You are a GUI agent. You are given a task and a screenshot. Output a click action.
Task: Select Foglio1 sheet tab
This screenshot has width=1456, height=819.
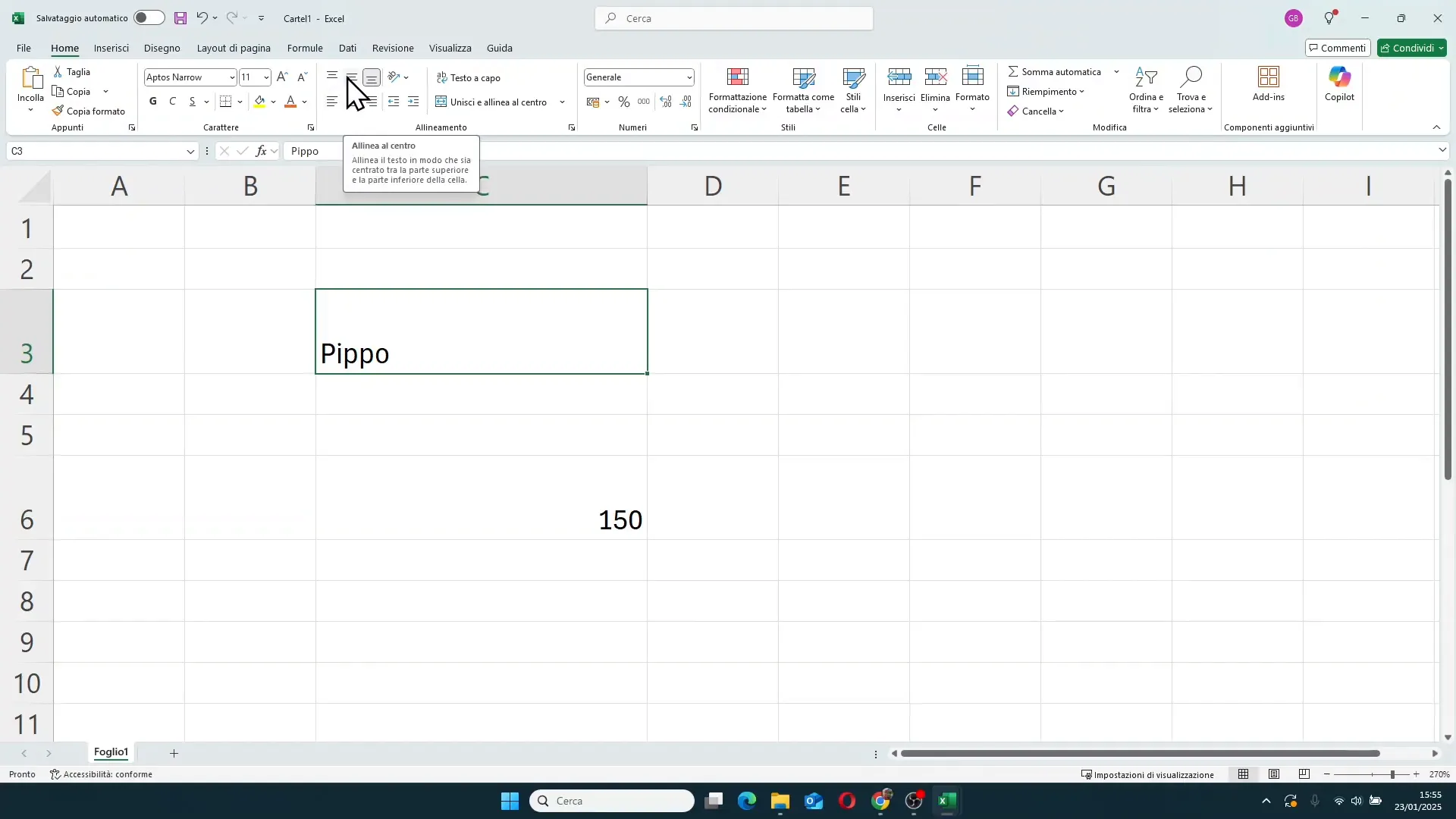pos(111,752)
